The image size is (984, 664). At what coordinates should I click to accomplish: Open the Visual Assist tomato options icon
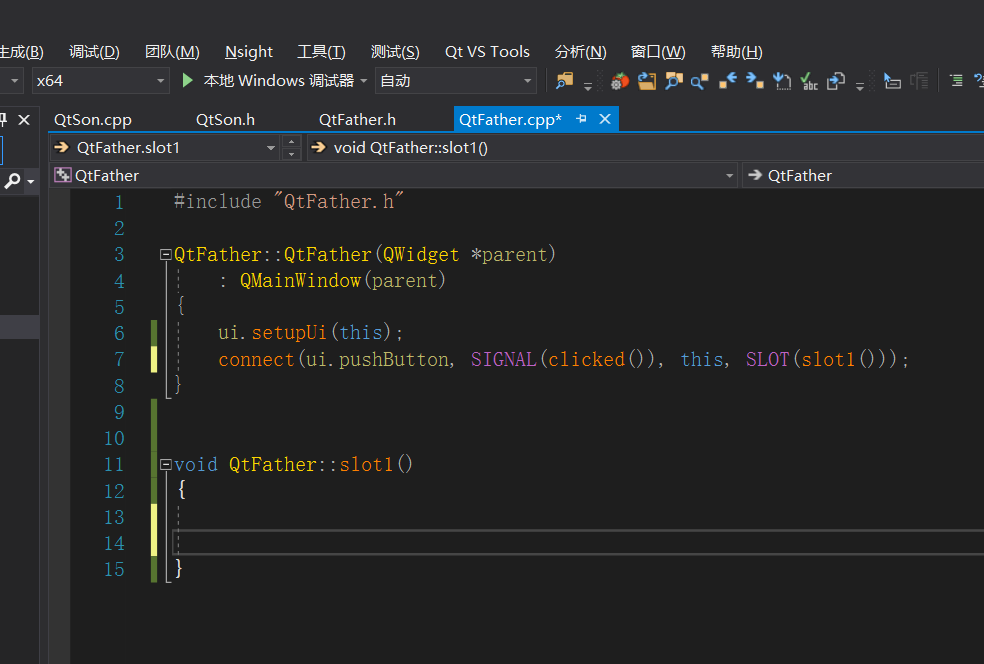coord(619,81)
